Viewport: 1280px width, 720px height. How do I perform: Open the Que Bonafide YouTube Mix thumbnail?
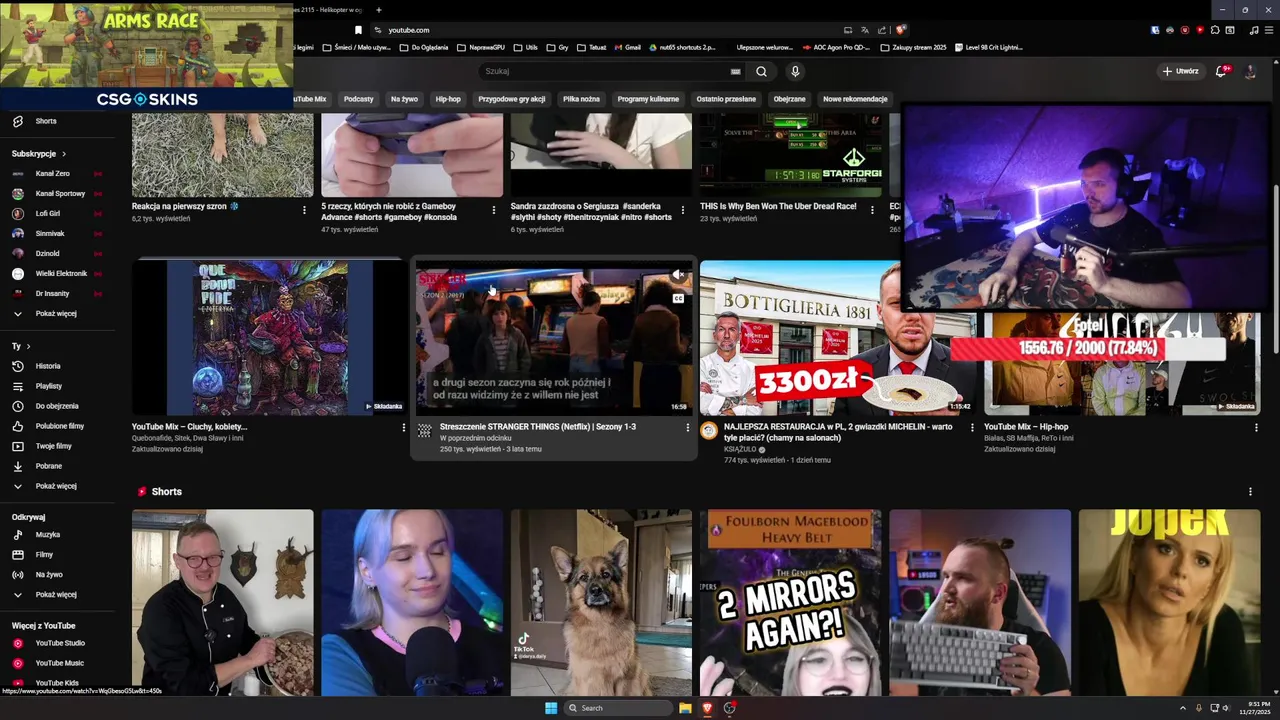click(x=268, y=338)
